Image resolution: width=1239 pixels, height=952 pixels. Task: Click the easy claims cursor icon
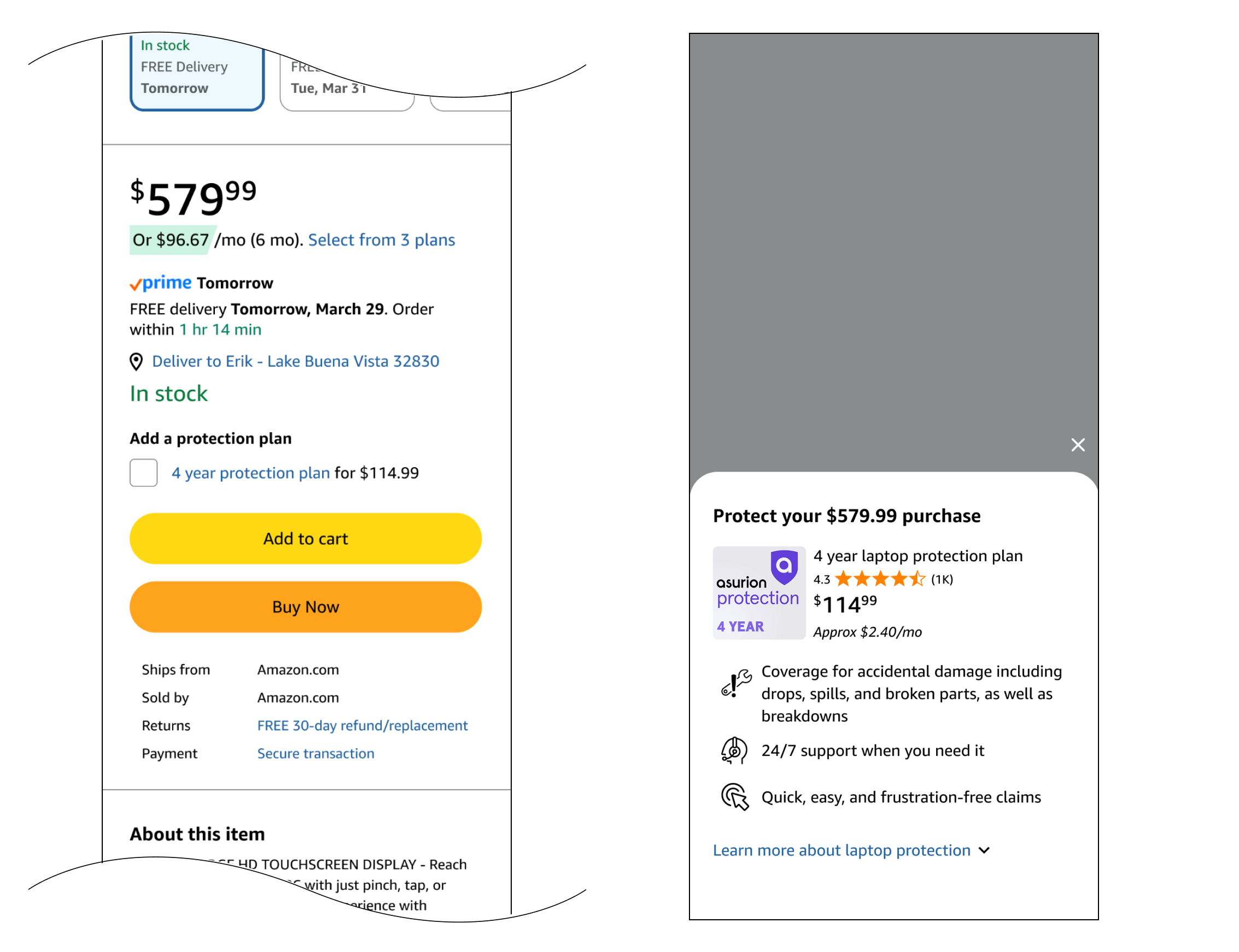pos(734,797)
